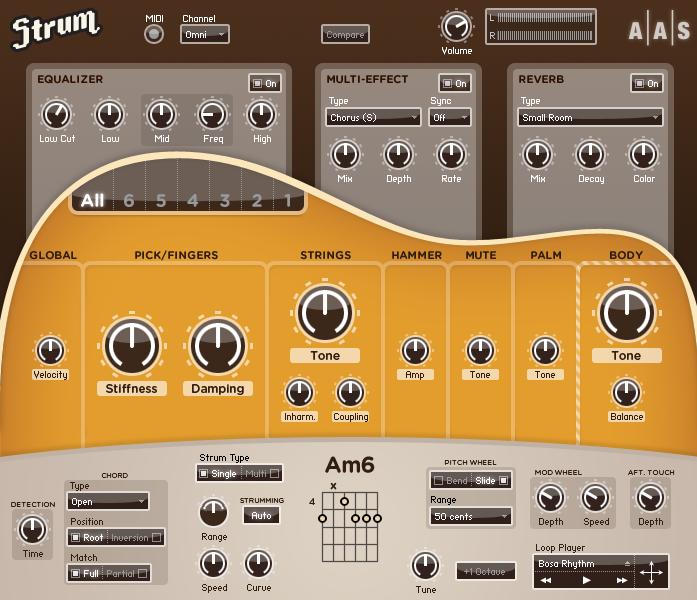697x600 pixels.
Task: Select Partial chord match
Action: click(x=127, y=573)
